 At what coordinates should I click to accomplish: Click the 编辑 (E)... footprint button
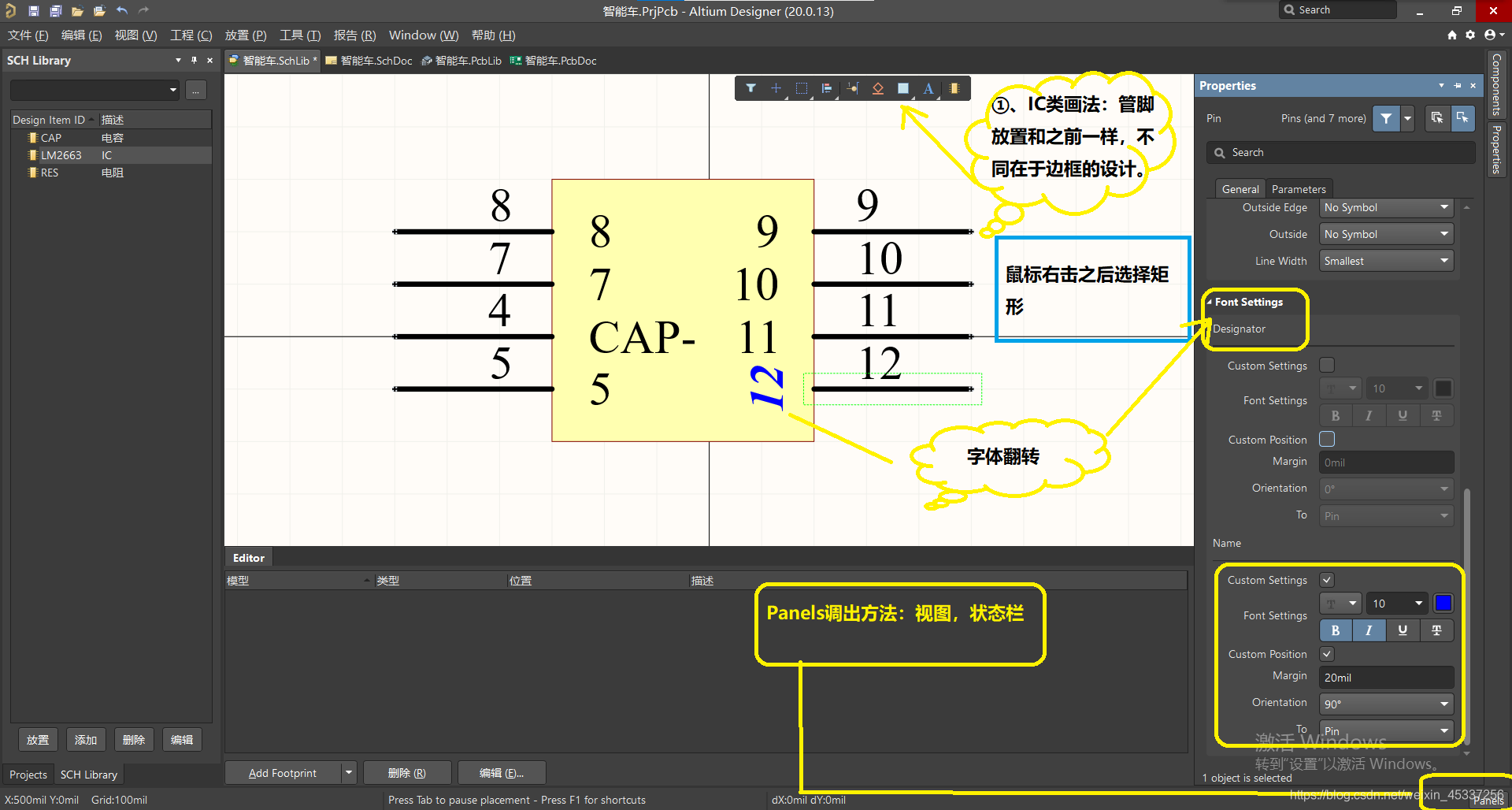[x=502, y=773]
